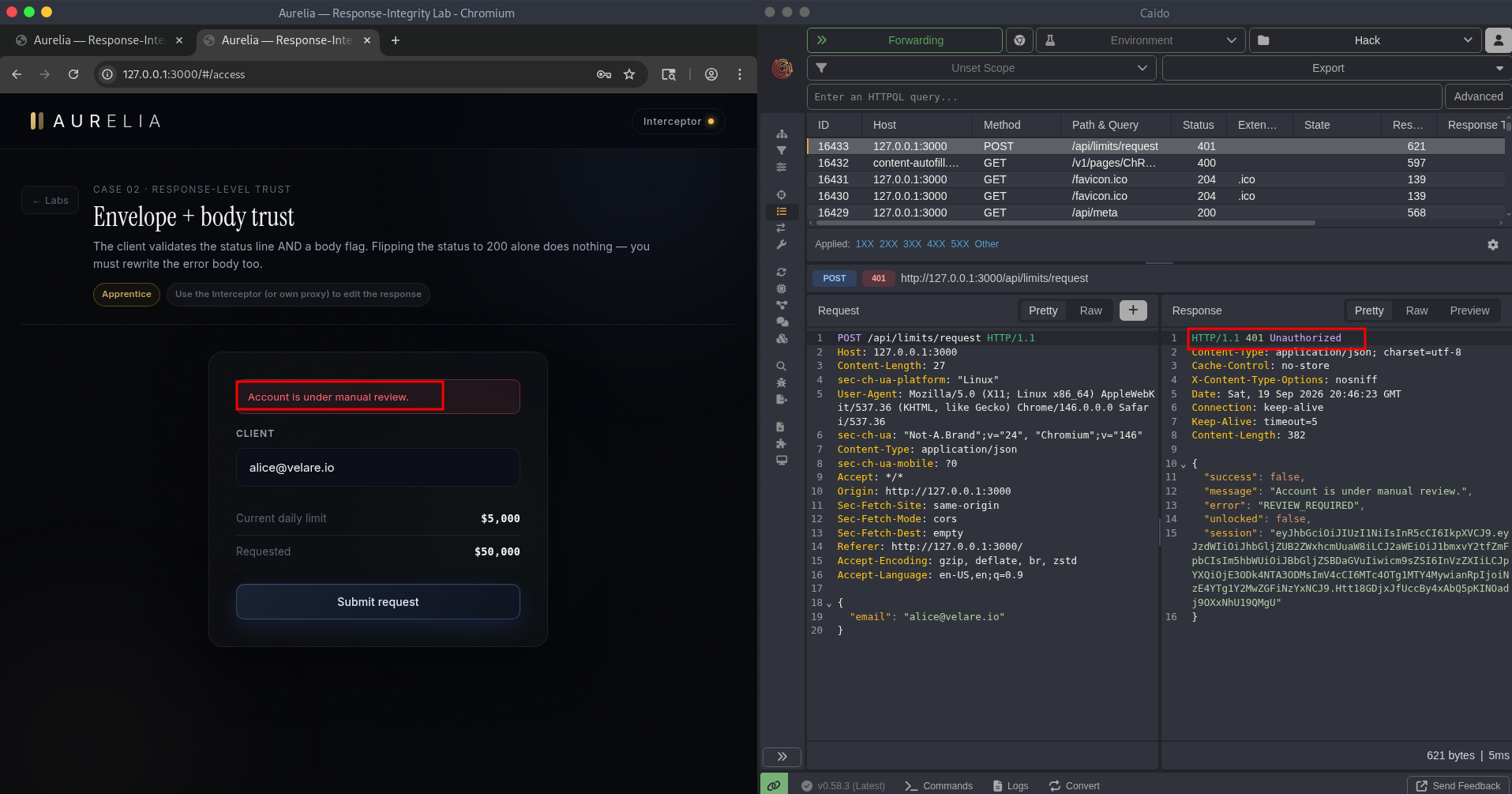
Task: Focus the HTTPQL query input field
Action: point(1124,96)
